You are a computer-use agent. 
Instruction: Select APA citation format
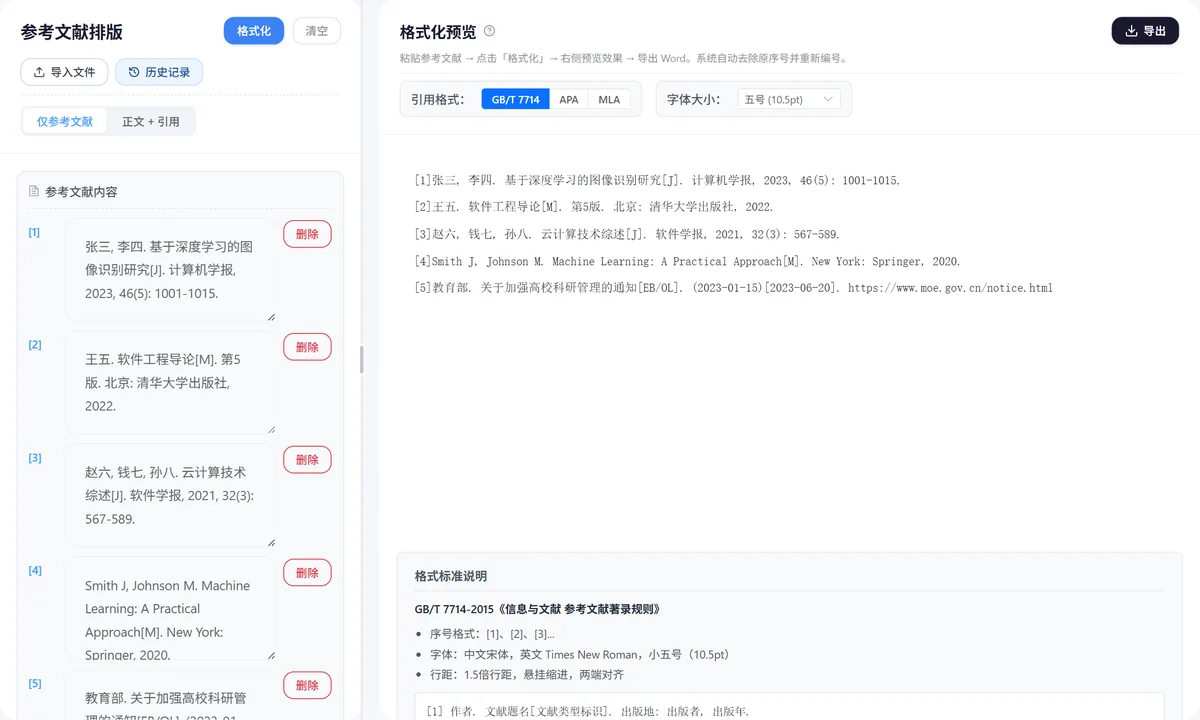569,100
